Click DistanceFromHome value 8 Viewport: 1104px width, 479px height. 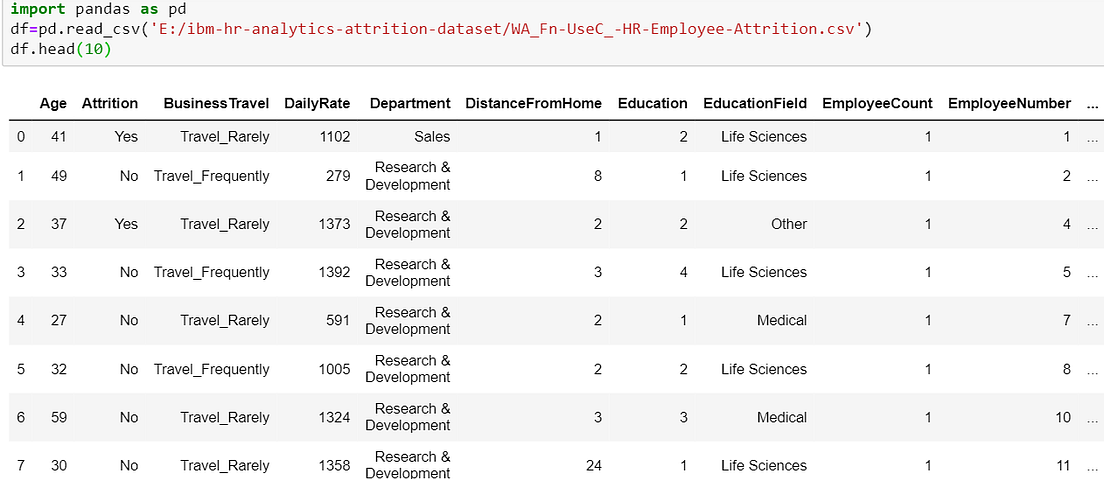(x=598, y=176)
